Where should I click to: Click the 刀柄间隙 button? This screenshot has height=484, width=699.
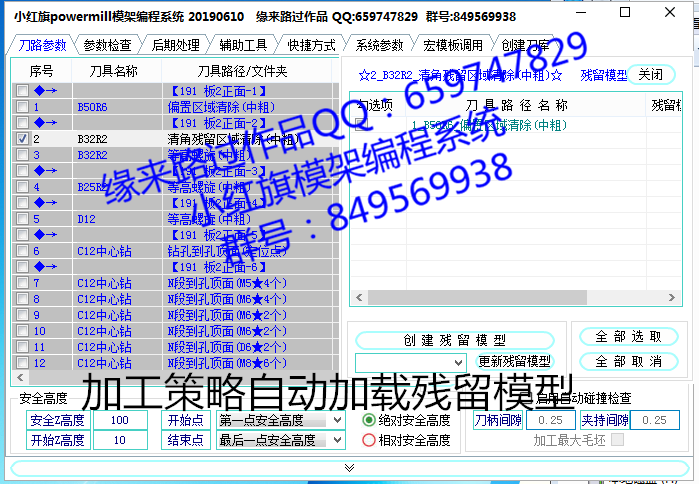pos(498,420)
